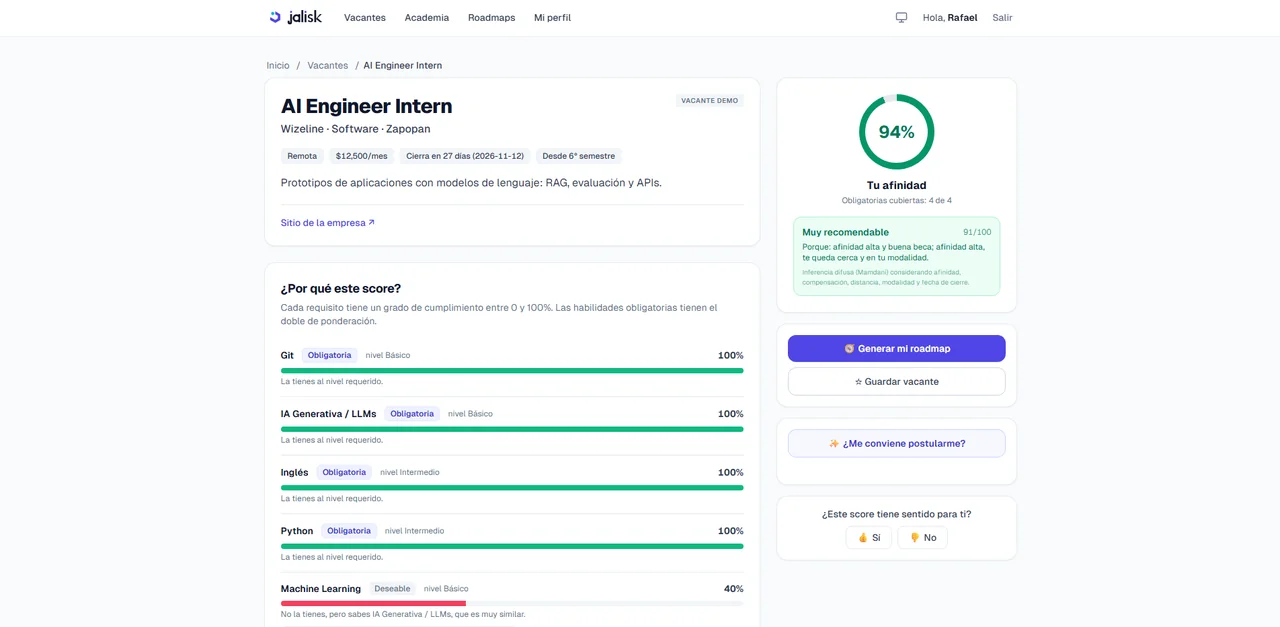This screenshot has width=1280, height=627.
Task: Click the Inglés progress bar
Action: tap(512, 487)
